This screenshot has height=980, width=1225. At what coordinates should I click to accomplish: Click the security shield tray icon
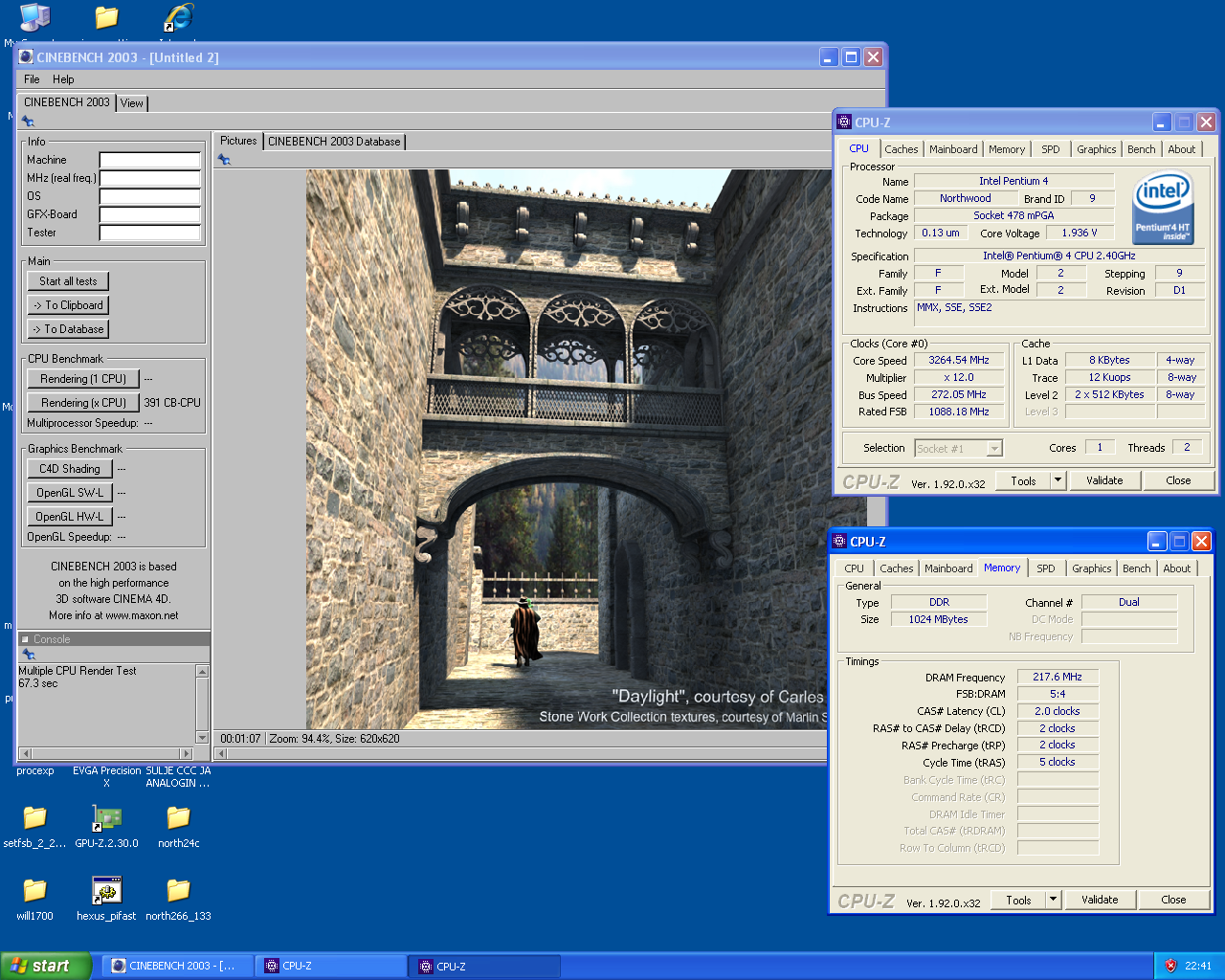[x=1169, y=966]
